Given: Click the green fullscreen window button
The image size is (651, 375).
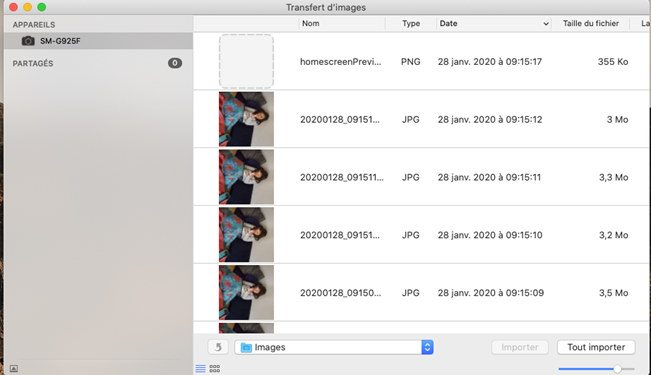Looking at the screenshot, I should (42, 7).
